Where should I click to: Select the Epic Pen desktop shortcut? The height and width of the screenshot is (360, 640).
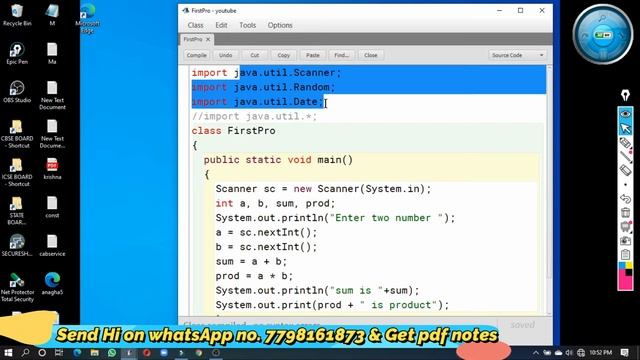point(17,53)
